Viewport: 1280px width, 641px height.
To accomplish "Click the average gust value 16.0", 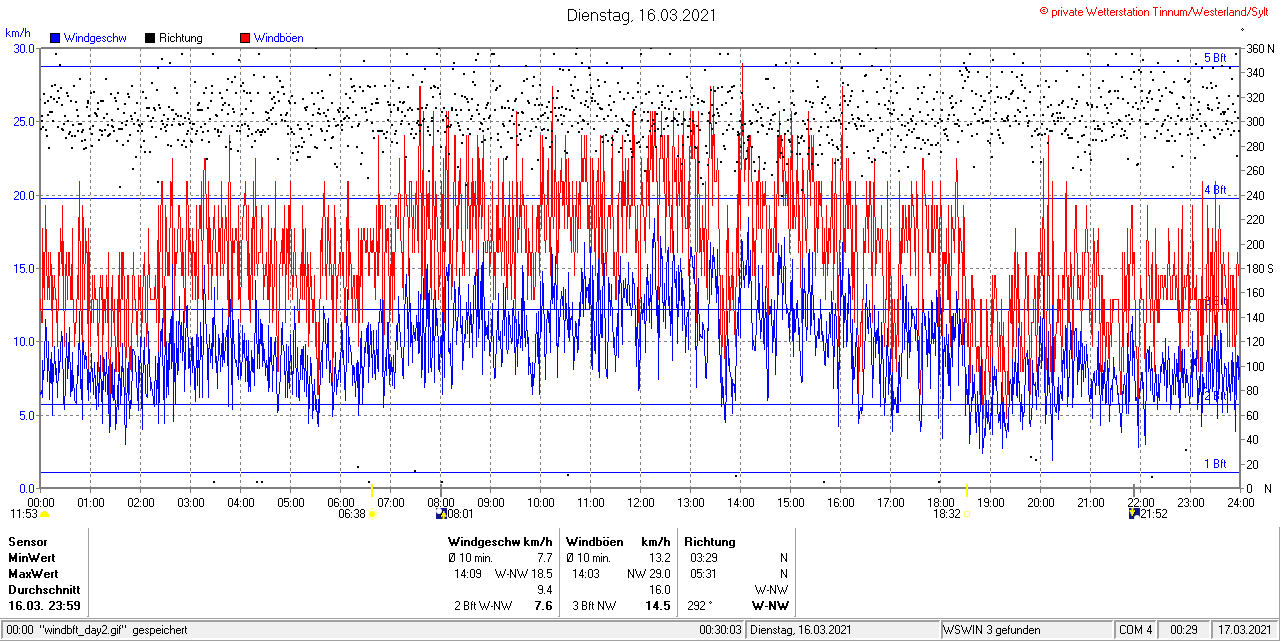I will pos(659,589).
